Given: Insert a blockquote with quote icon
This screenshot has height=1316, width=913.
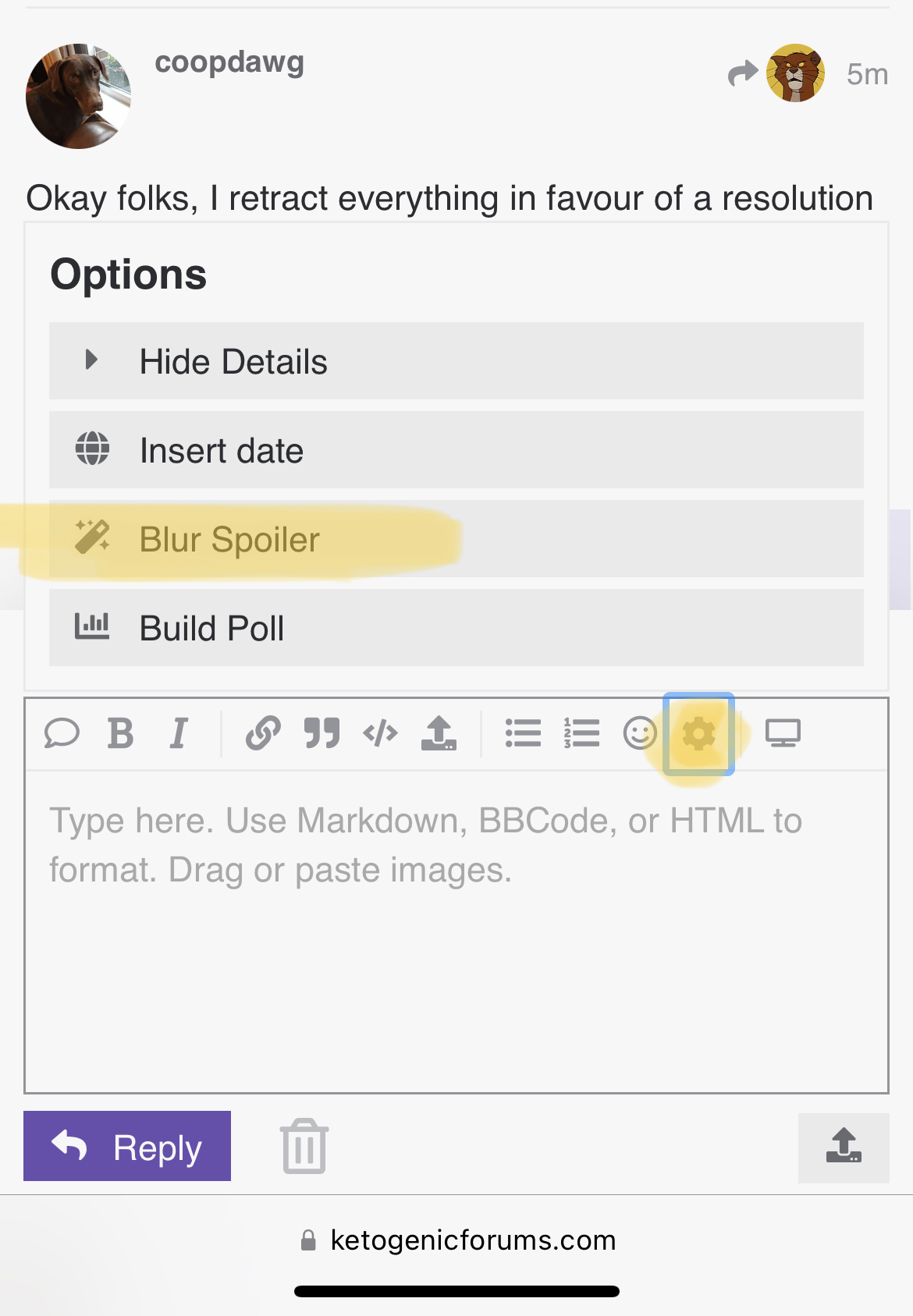Looking at the screenshot, I should point(322,733).
